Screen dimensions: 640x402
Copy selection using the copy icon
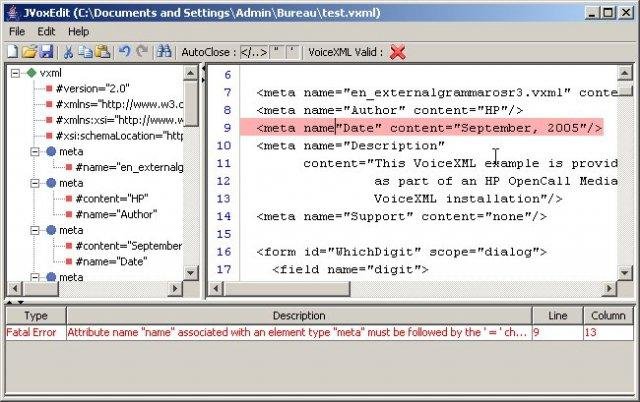coord(85,52)
